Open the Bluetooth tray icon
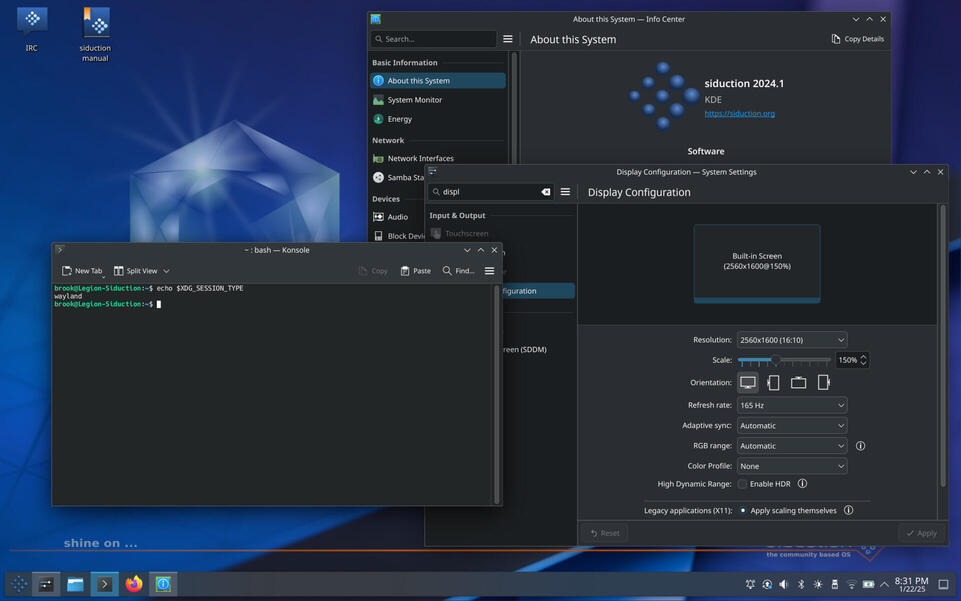Viewport: 961px width, 601px height. (801, 584)
